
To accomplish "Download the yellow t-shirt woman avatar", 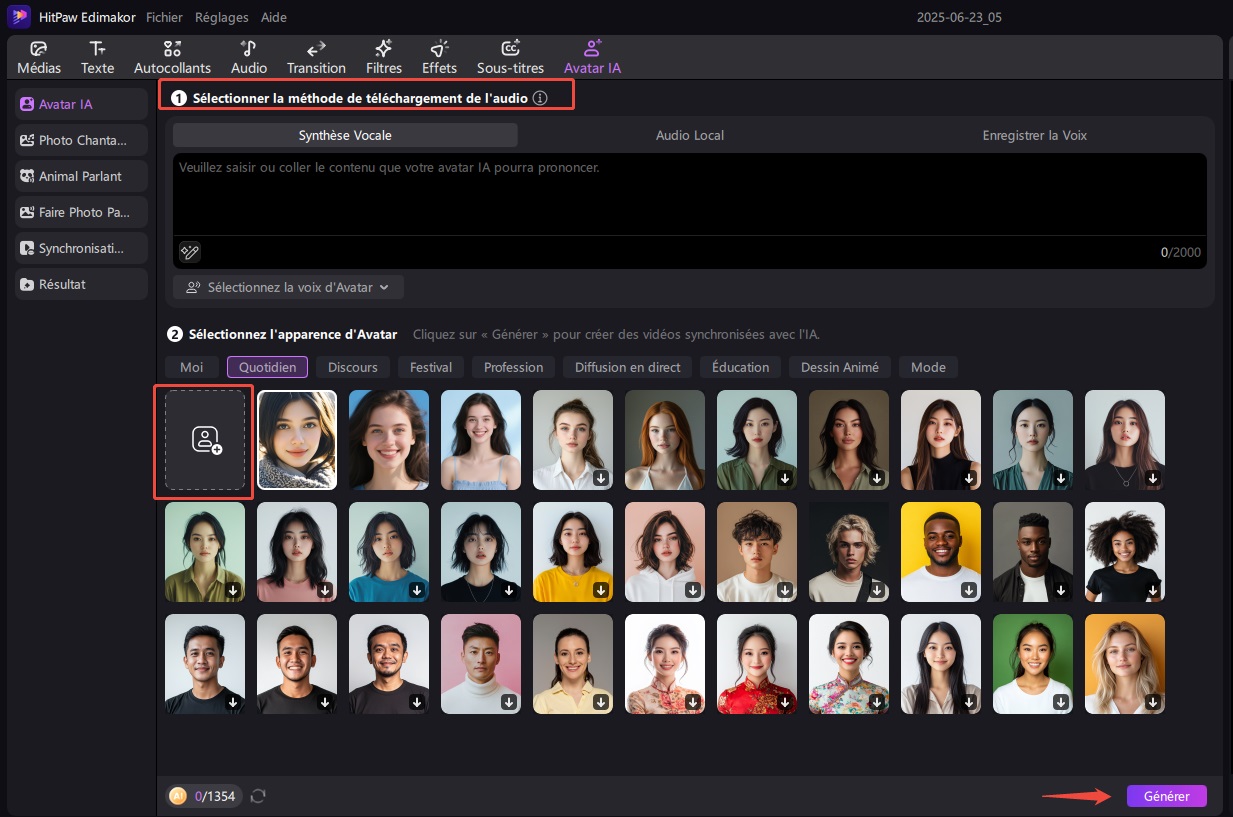I will [601, 591].
